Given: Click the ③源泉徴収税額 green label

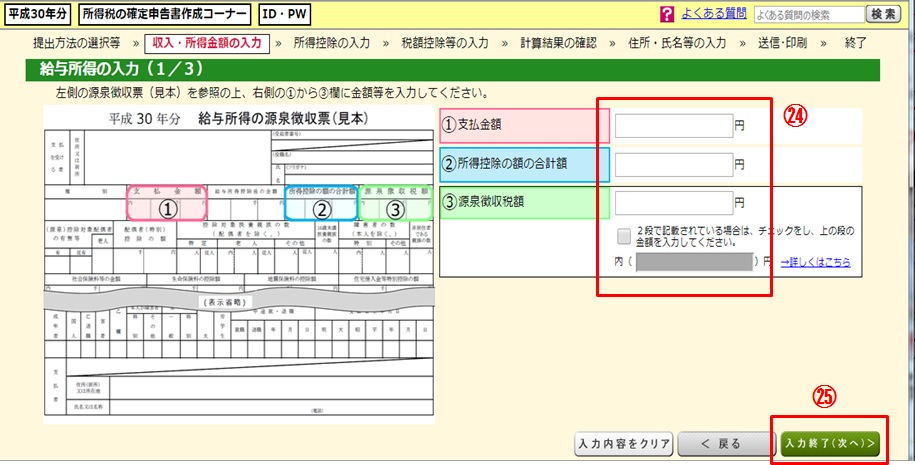Looking at the screenshot, I should [524, 203].
